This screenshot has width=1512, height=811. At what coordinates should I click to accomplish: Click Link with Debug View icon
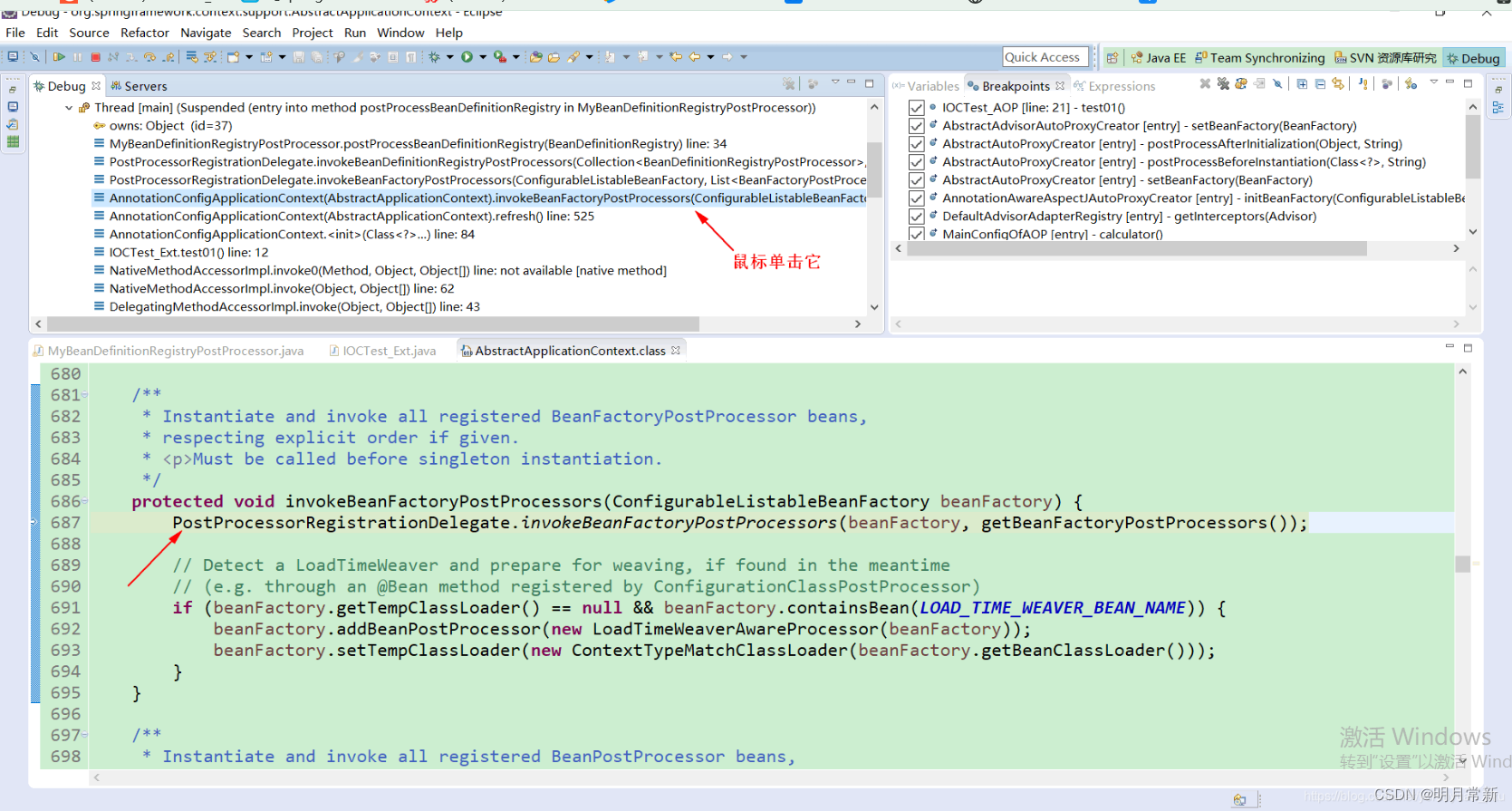coord(1338,83)
